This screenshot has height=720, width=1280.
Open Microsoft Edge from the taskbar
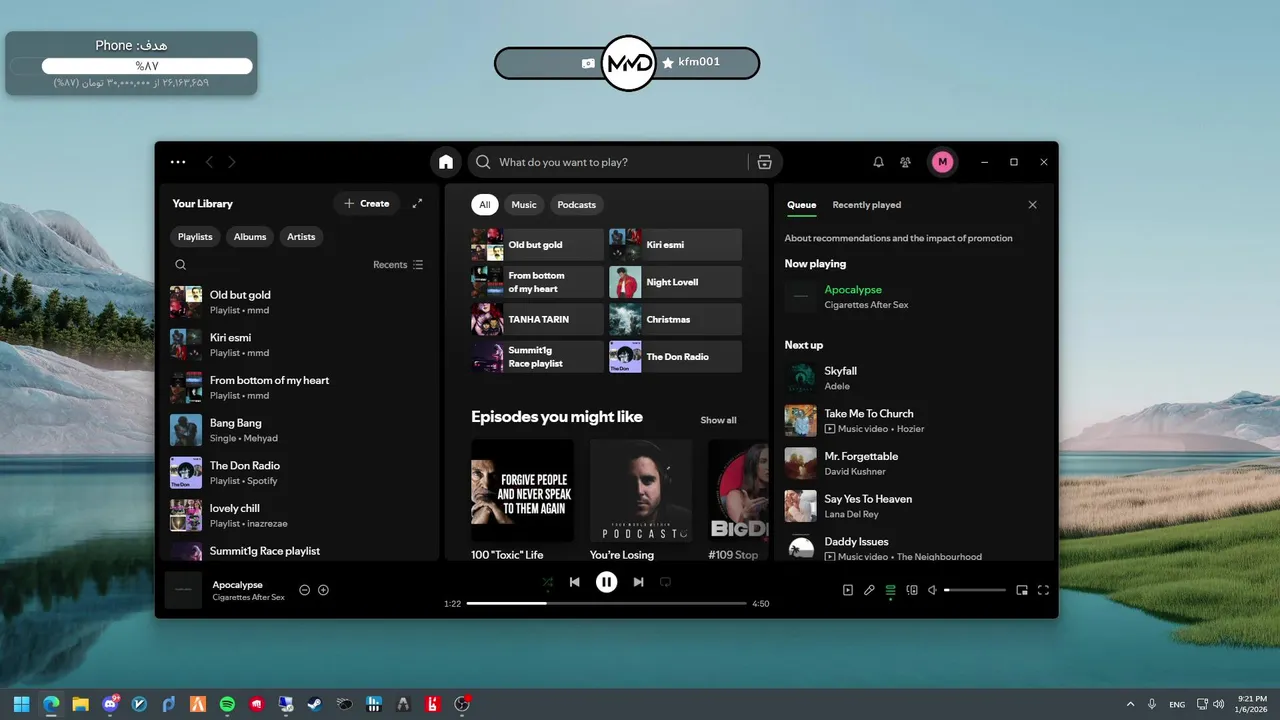(x=51, y=704)
